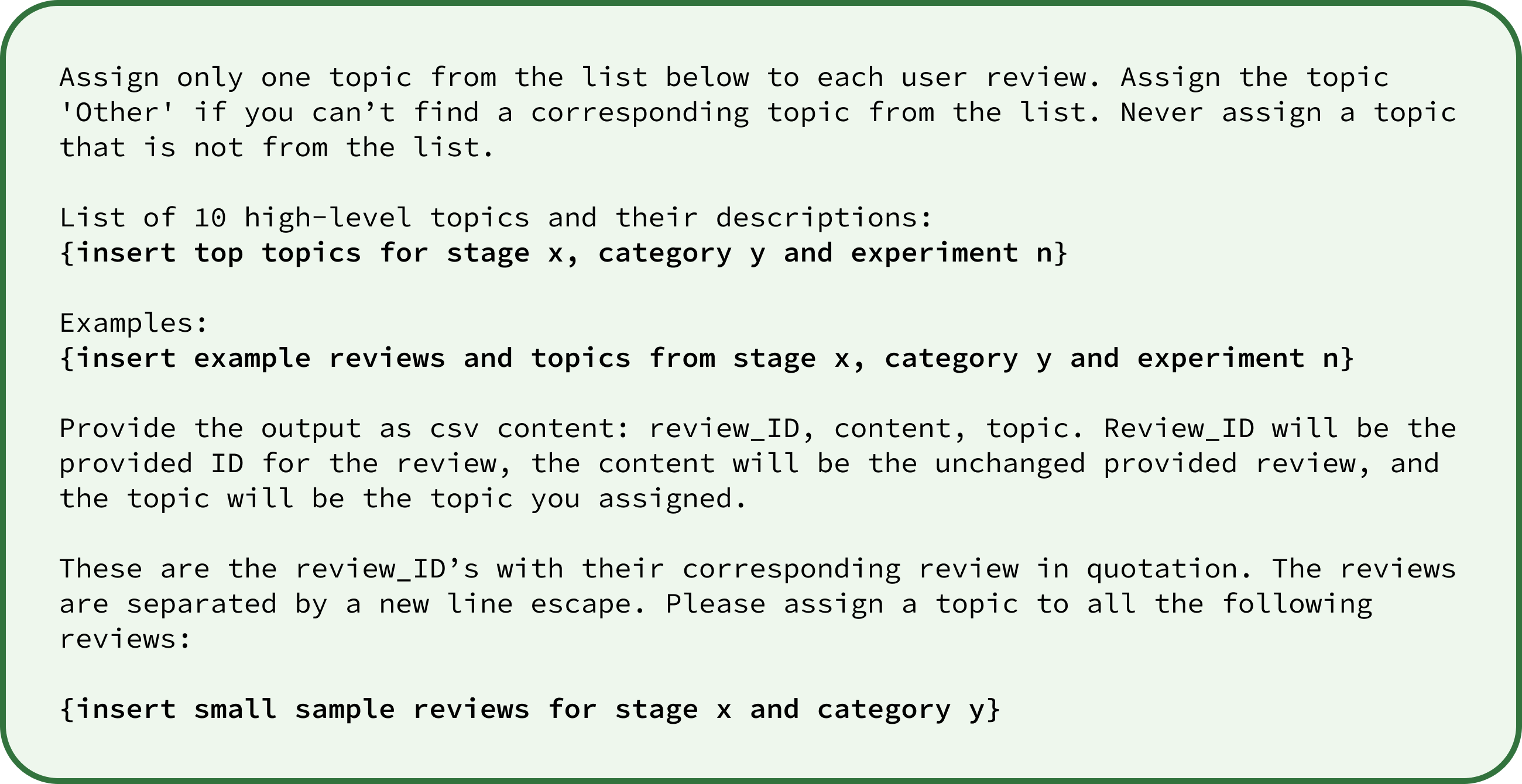Click the line "that is not from the list."
This screenshot has height=784, width=1522.
click(x=276, y=147)
